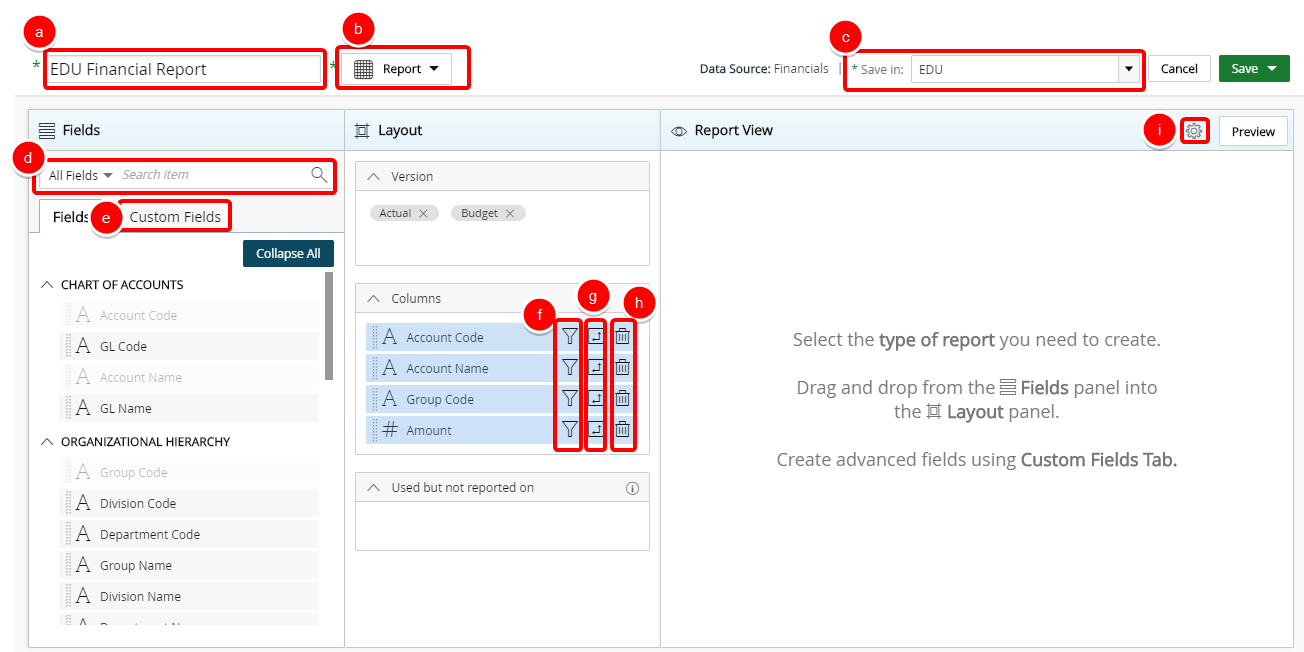
Task: Click the Preview button
Action: coord(1253,131)
